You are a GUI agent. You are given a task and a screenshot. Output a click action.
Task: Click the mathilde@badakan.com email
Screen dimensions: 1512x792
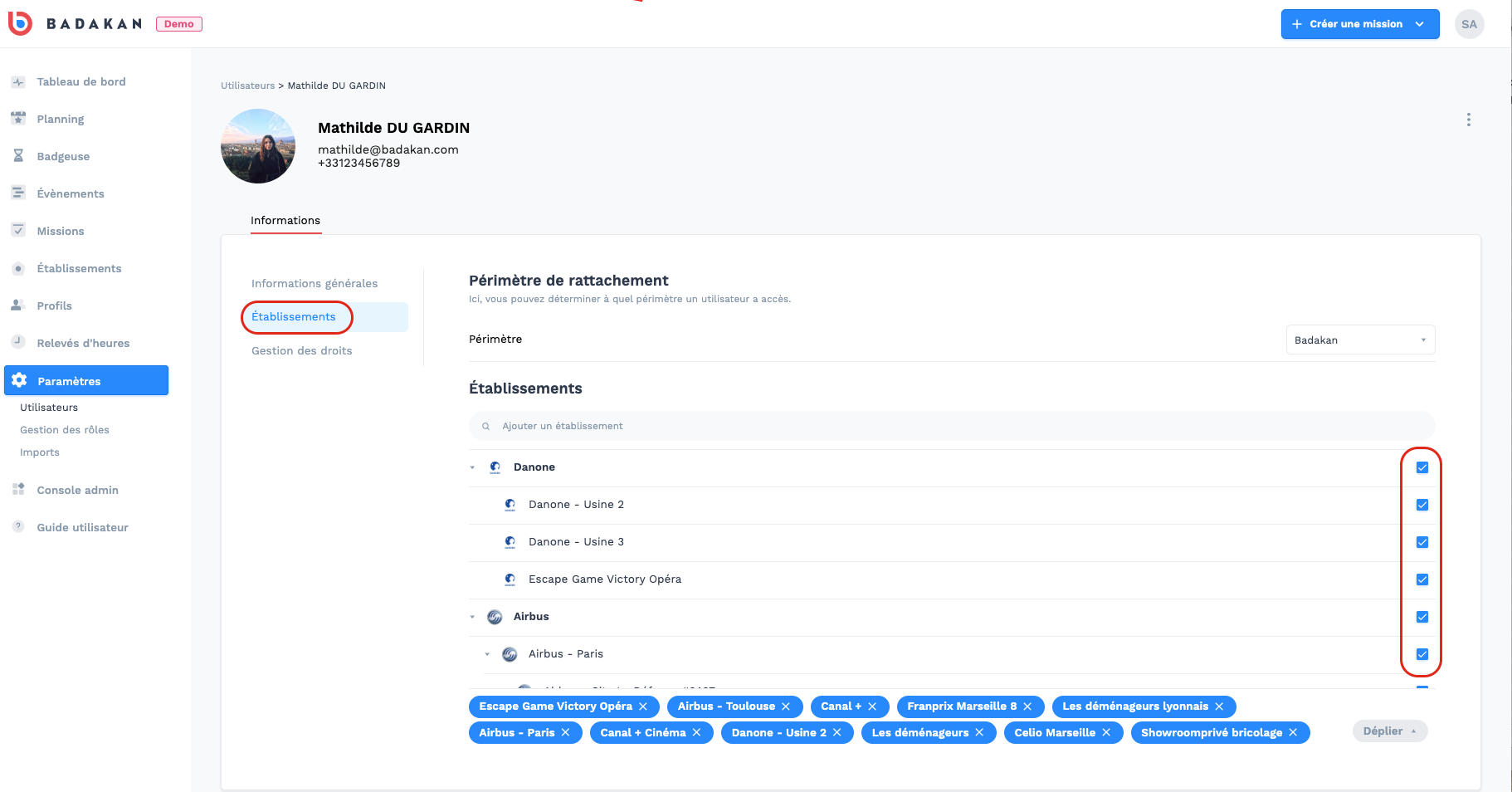(x=388, y=149)
